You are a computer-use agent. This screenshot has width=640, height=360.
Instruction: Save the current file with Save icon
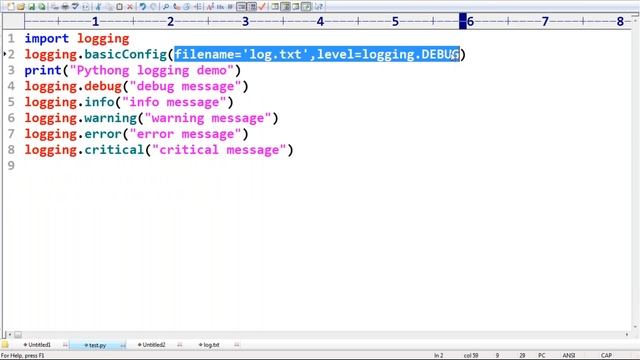point(31,7)
